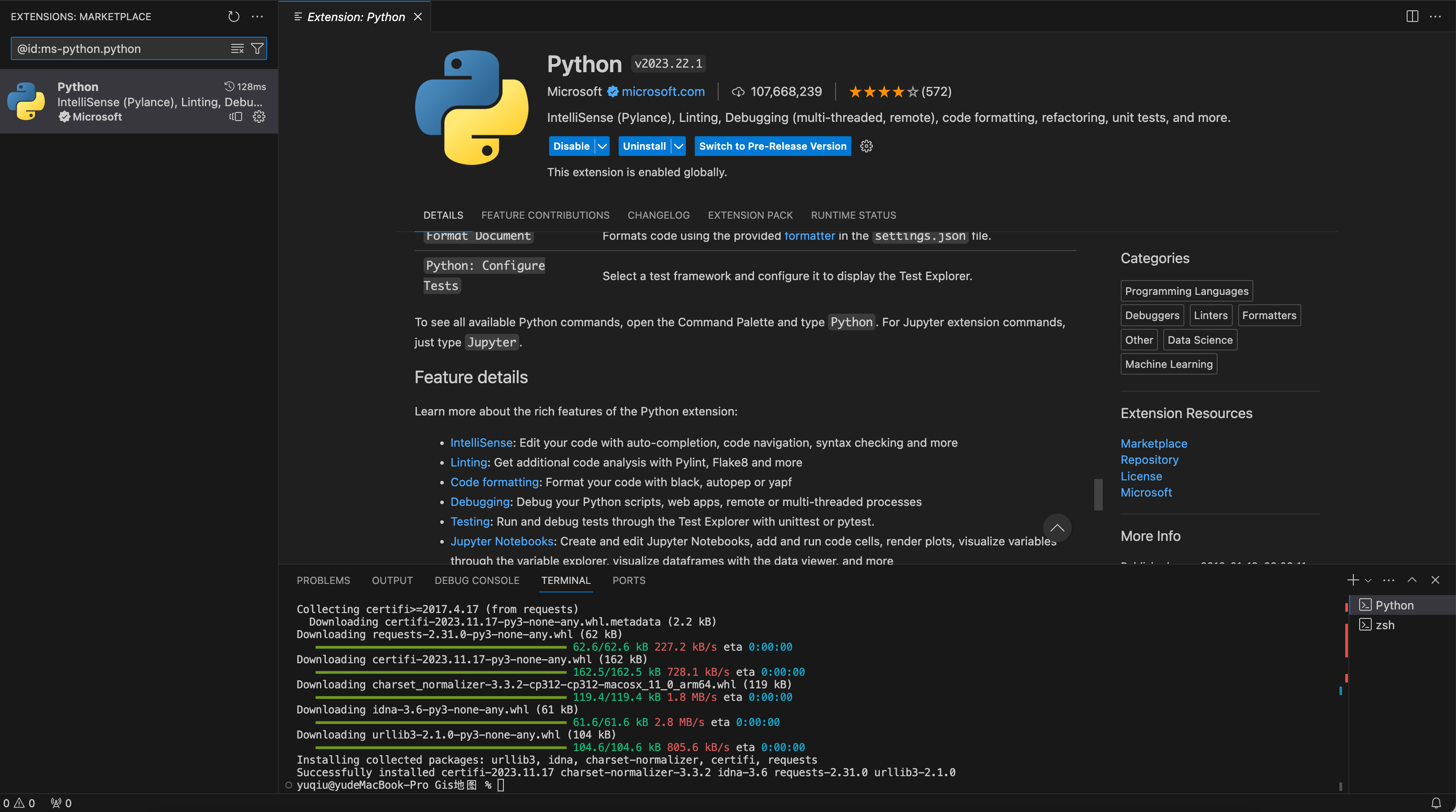Toggle the Problems panel via status bar errors counter
Image resolution: width=1456 pixels, height=812 pixels.
pos(19,803)
